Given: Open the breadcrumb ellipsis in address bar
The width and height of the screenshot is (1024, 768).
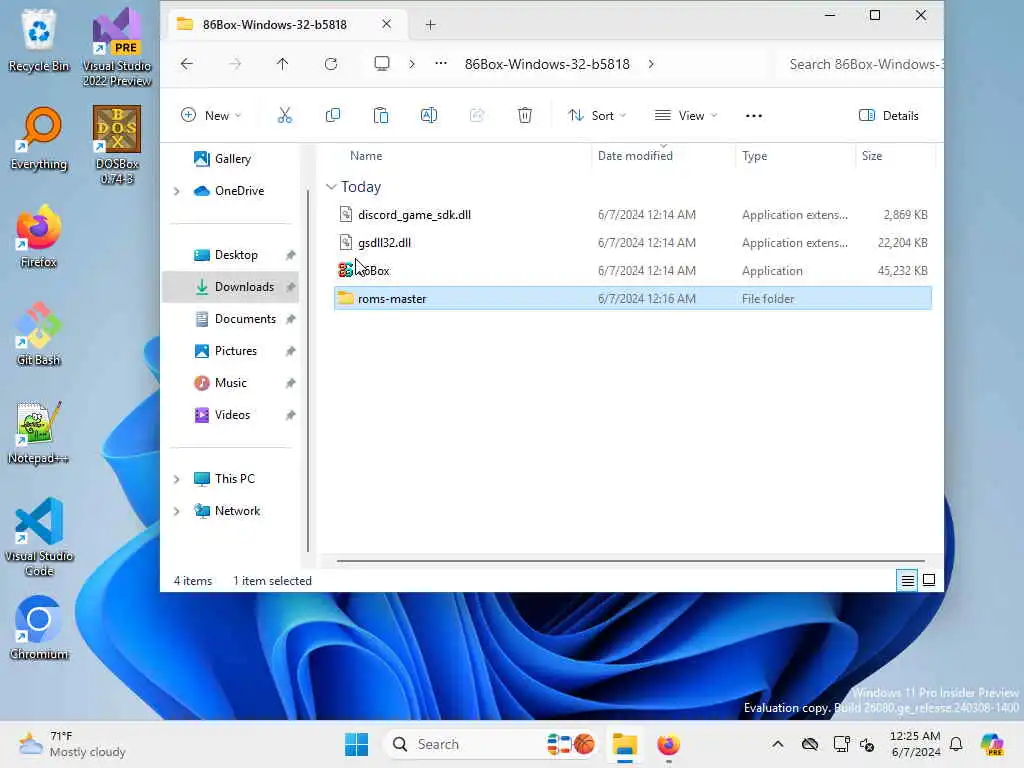Looking at the screenshot, I should click(x=441, y=64).
